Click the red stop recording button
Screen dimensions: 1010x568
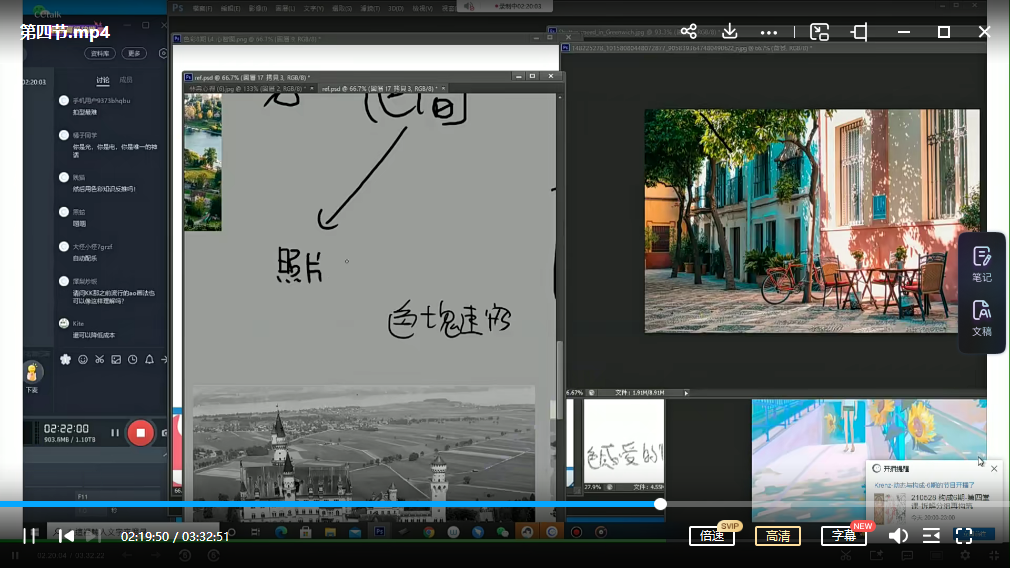coord(140,433)
